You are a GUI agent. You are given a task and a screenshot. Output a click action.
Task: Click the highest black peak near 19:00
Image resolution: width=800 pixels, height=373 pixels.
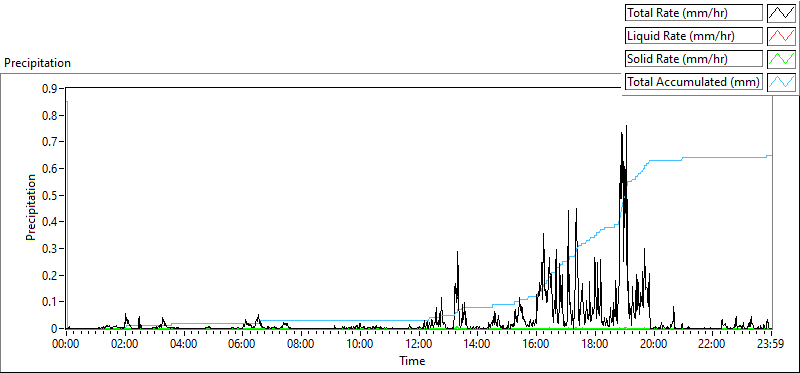[626, 127]
